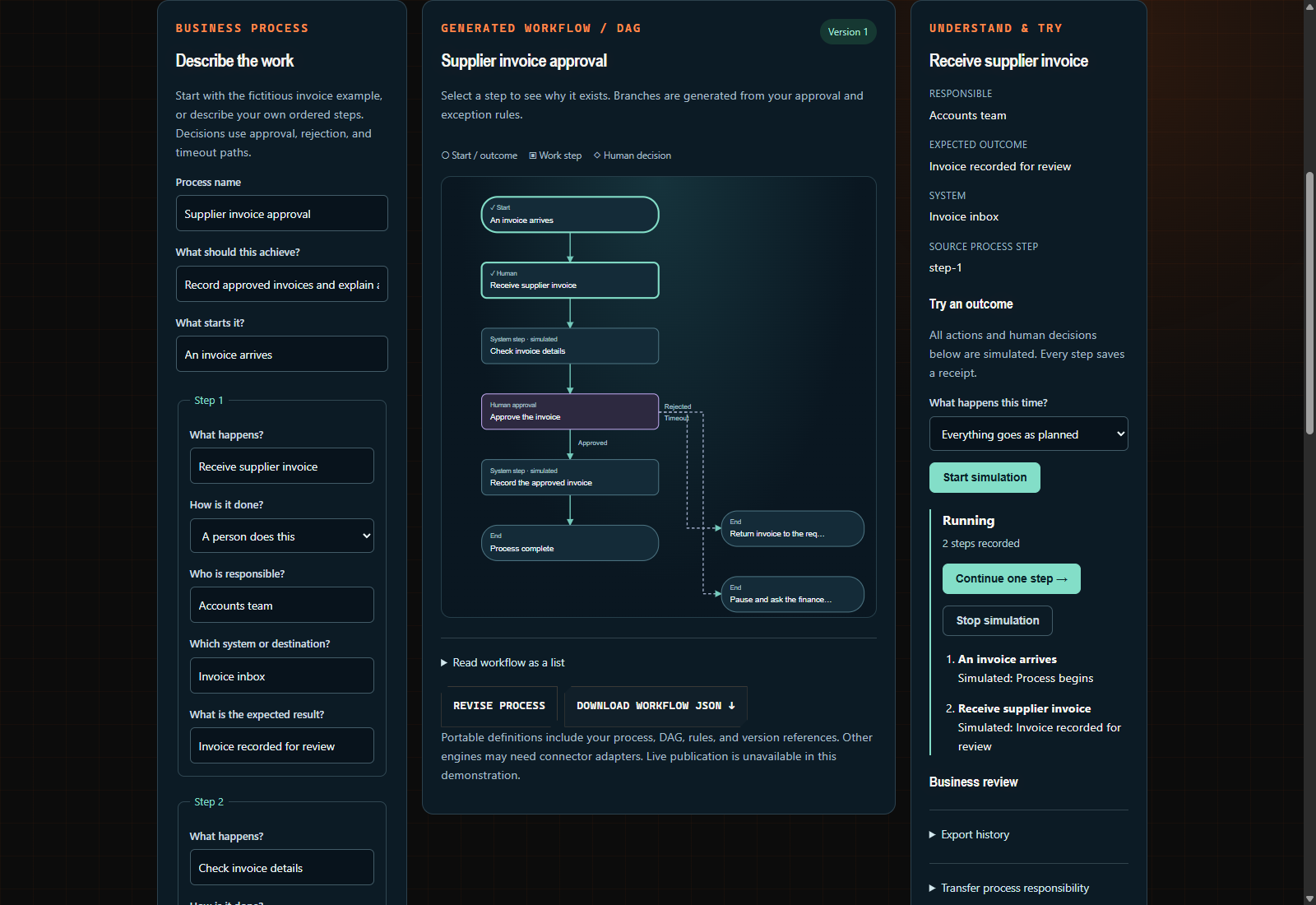Screen dimensions: 1316x905
Task: Click the 'Approved' branch label
Action: point(592,443)
